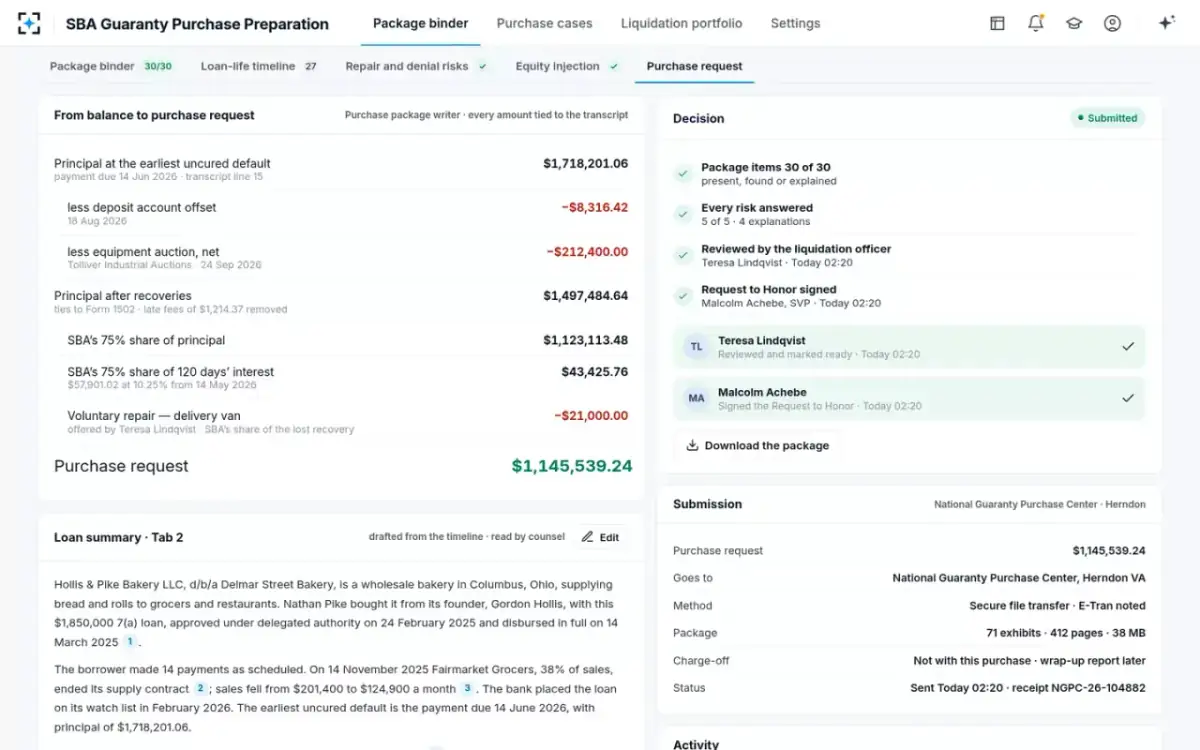
Task: Click the checkmark on Malcolm Achebe's card
Action: tap(1128, 398)
